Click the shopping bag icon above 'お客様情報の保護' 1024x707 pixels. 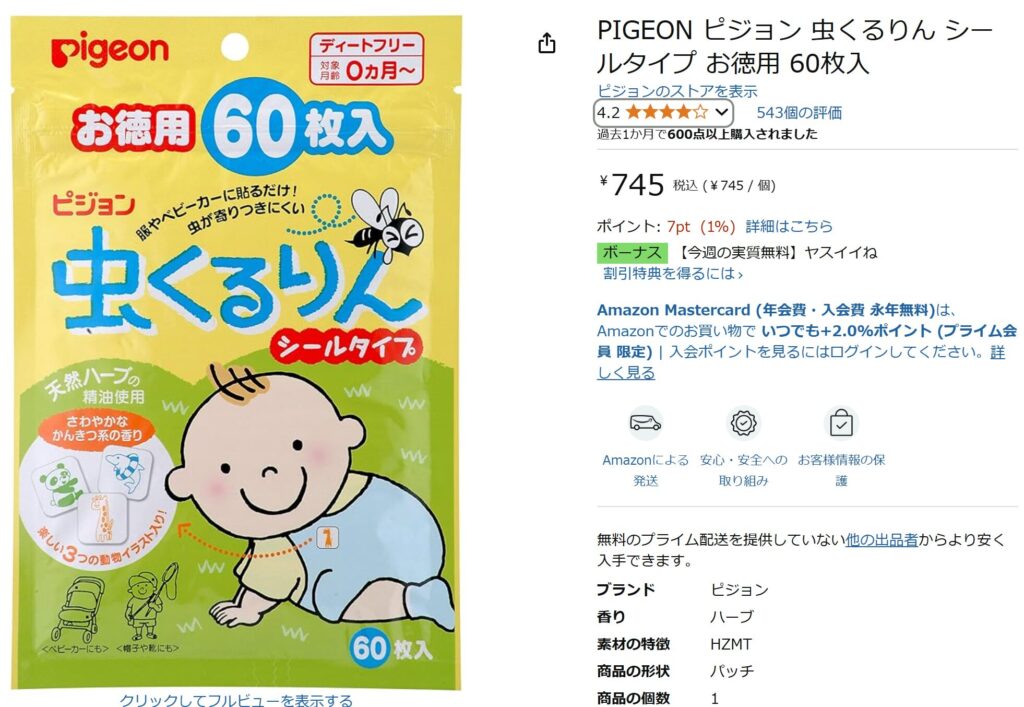pos(841,423)
